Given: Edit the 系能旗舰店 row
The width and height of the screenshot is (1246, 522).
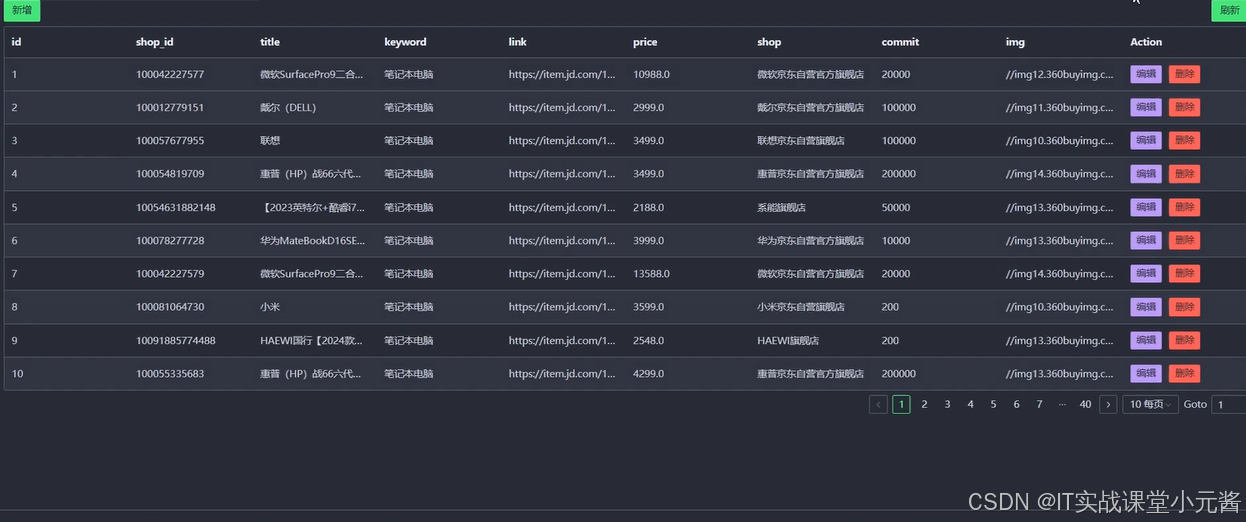Looking at the screenshot, I should pyautogui.click(x=1146, y=207).
